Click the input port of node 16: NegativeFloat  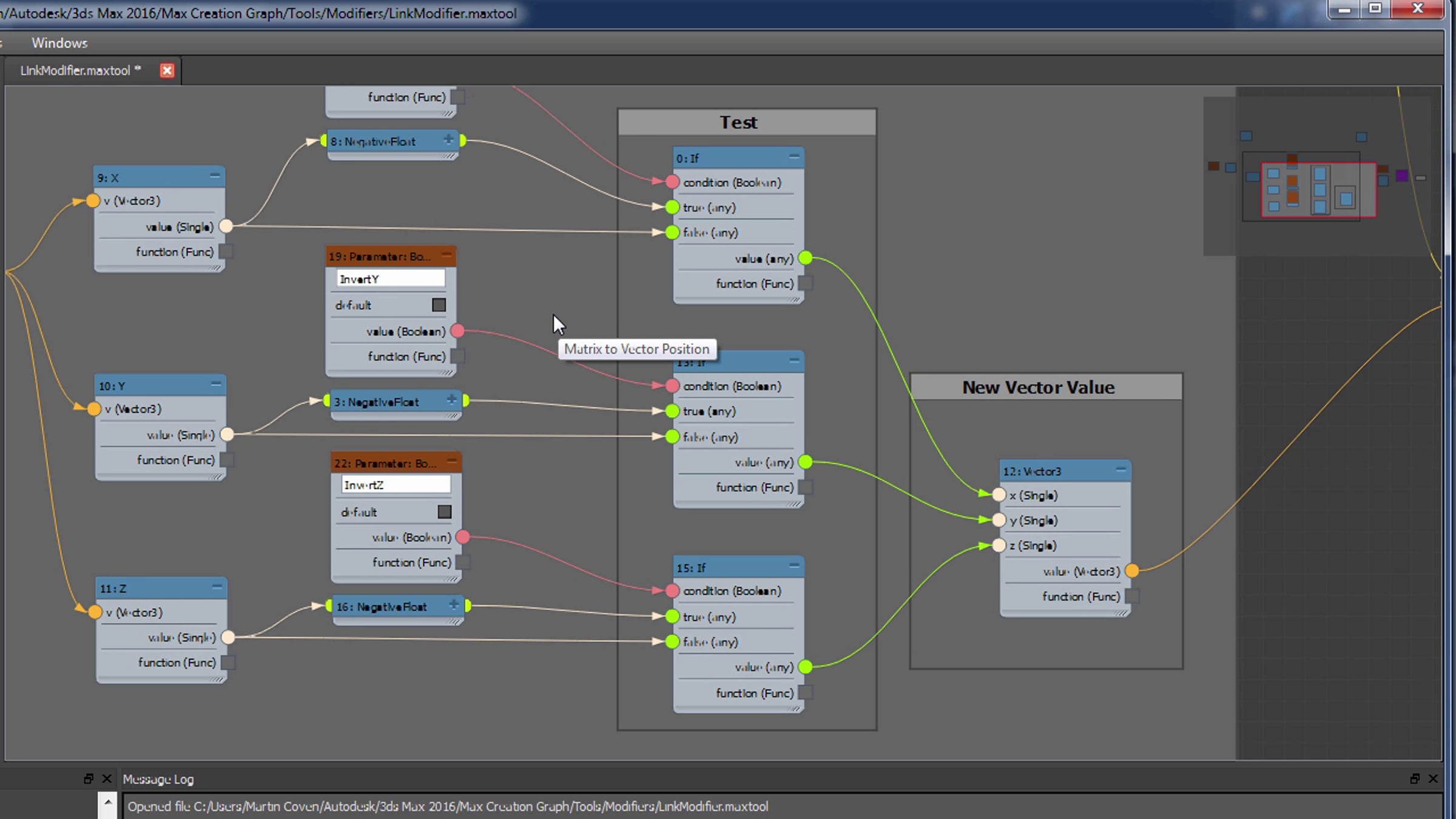point(329,606)
